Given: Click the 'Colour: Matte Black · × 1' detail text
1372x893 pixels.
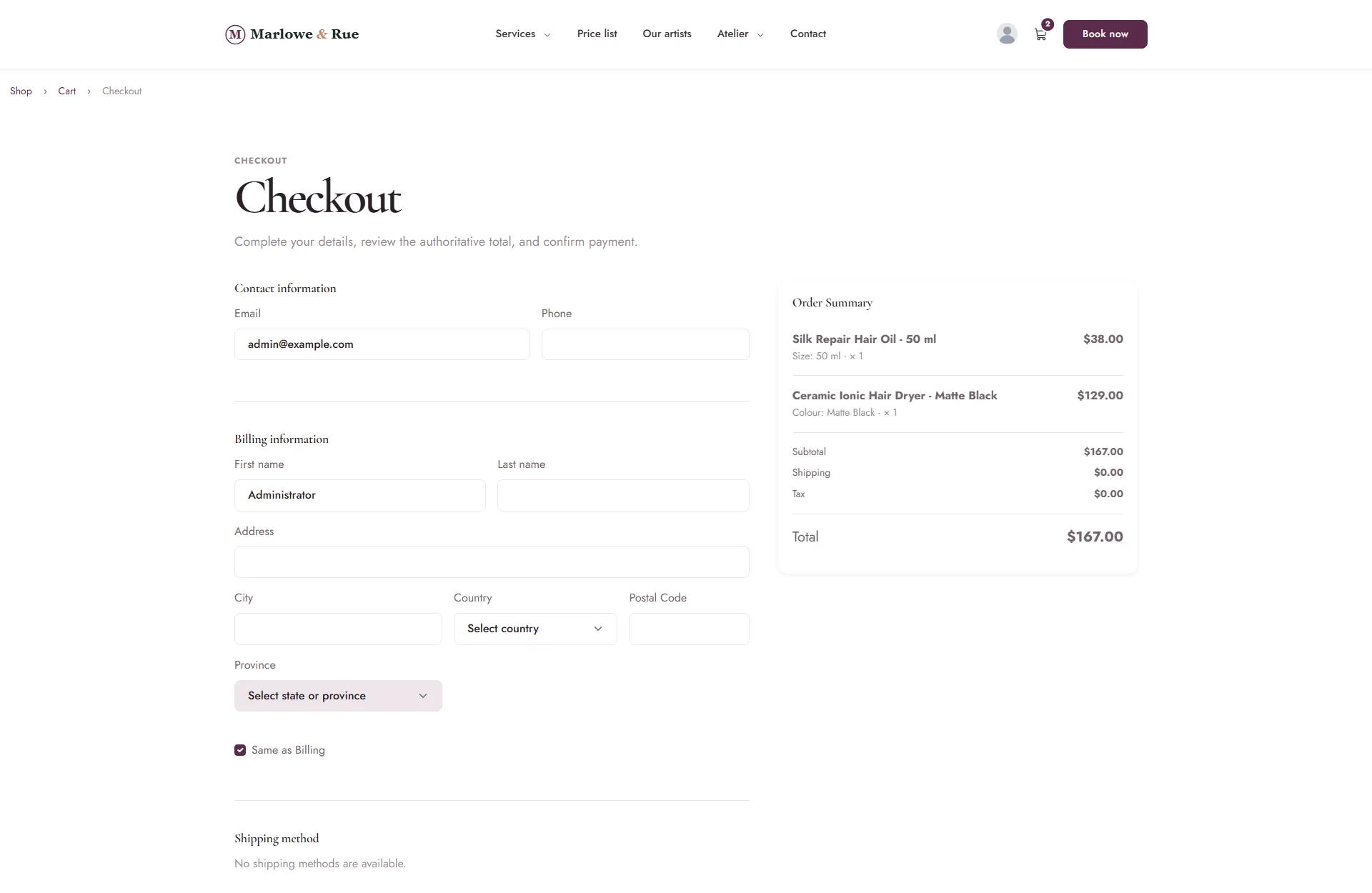Looking at the screenshot, I should pos(845,412).
